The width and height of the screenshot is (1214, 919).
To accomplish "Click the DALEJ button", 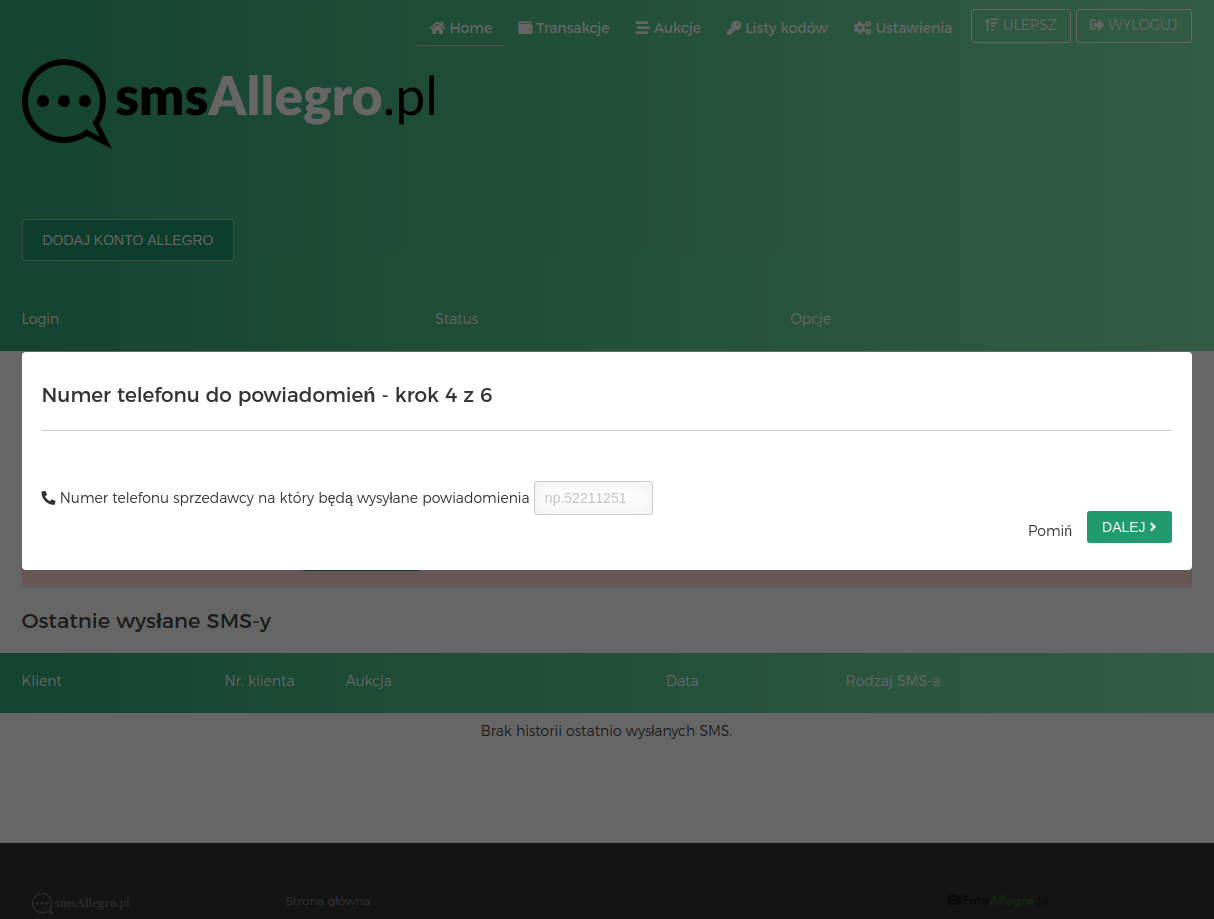I will tap(1129, 527).
